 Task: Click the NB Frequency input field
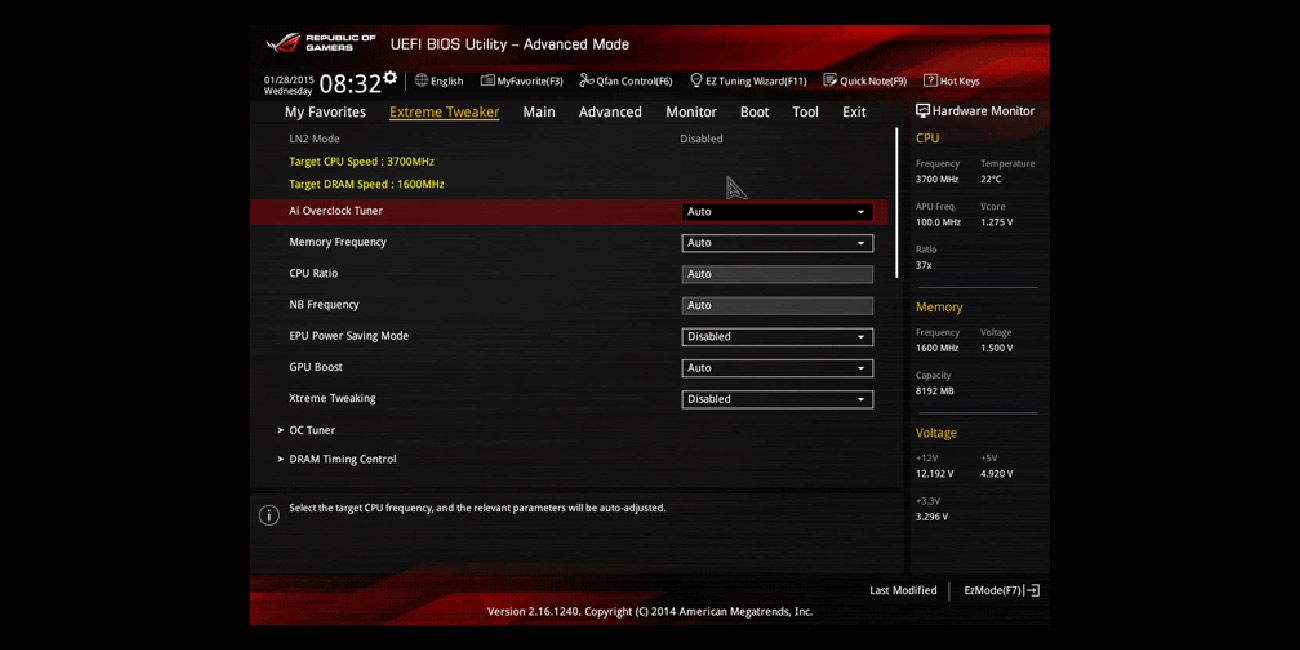pyautogui.click(x=777, y=305)
